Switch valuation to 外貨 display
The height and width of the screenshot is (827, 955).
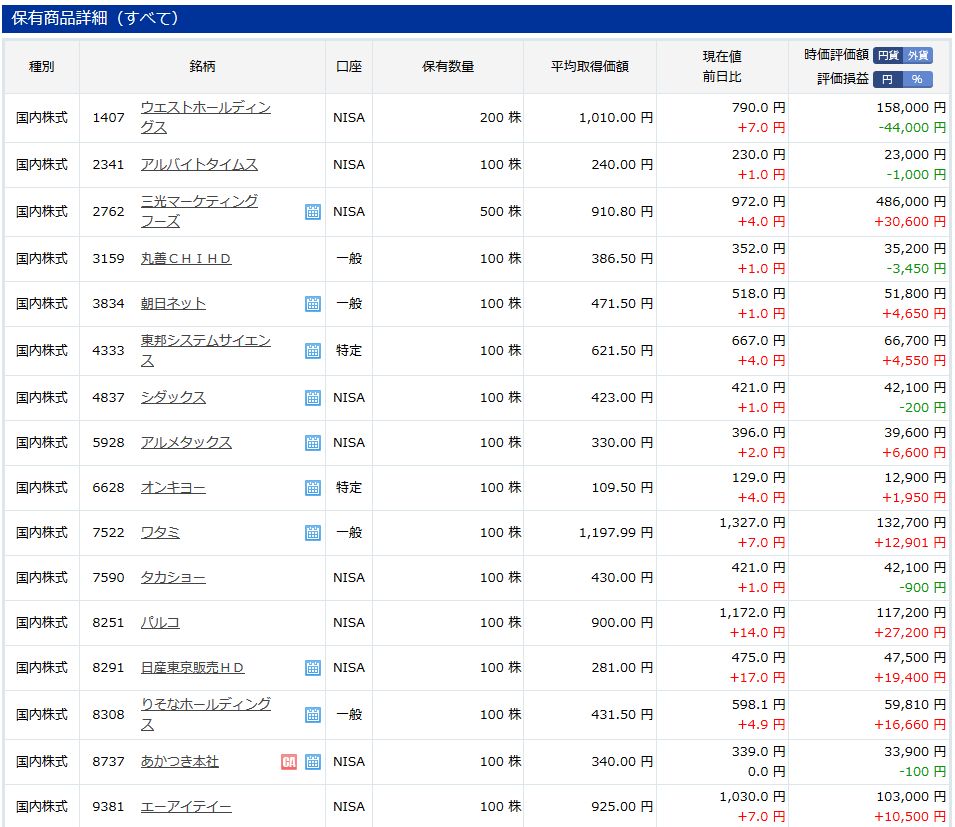(x=918, y=55)
